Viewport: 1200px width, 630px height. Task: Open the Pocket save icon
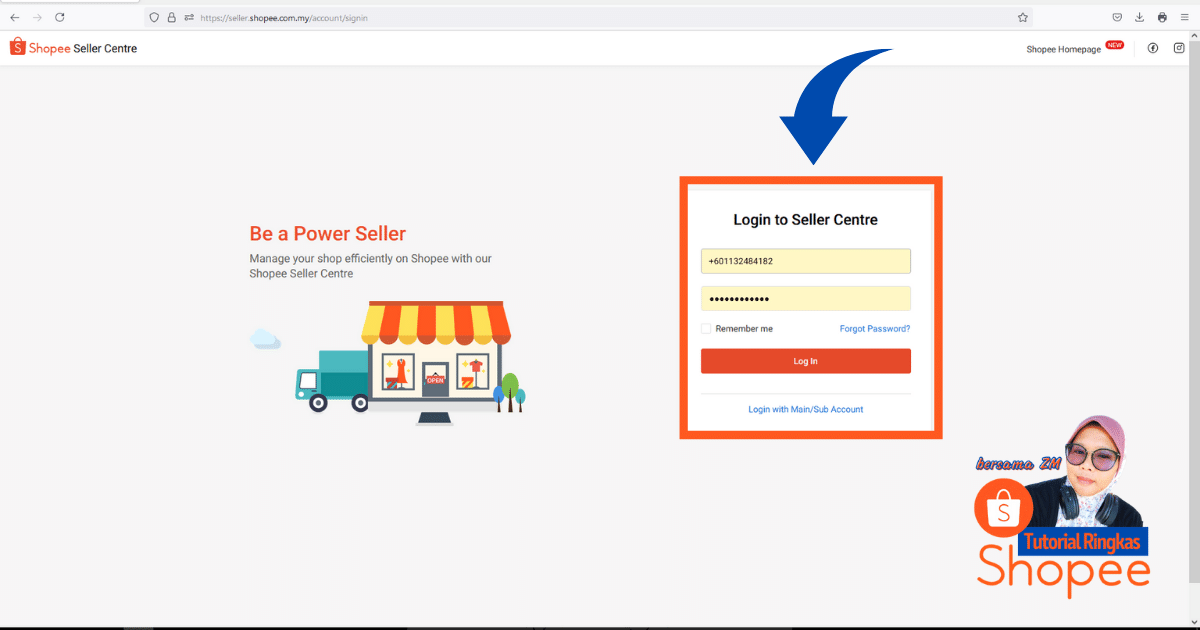coord(1117,17)
